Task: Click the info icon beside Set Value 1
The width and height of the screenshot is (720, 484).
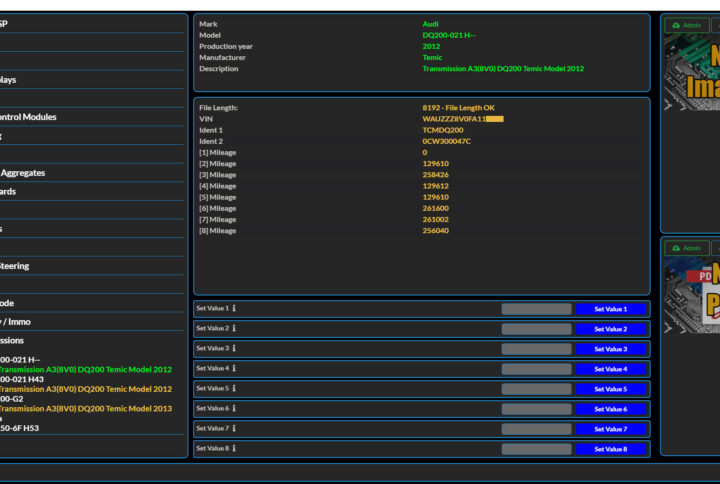Action: tap(234, 309)
